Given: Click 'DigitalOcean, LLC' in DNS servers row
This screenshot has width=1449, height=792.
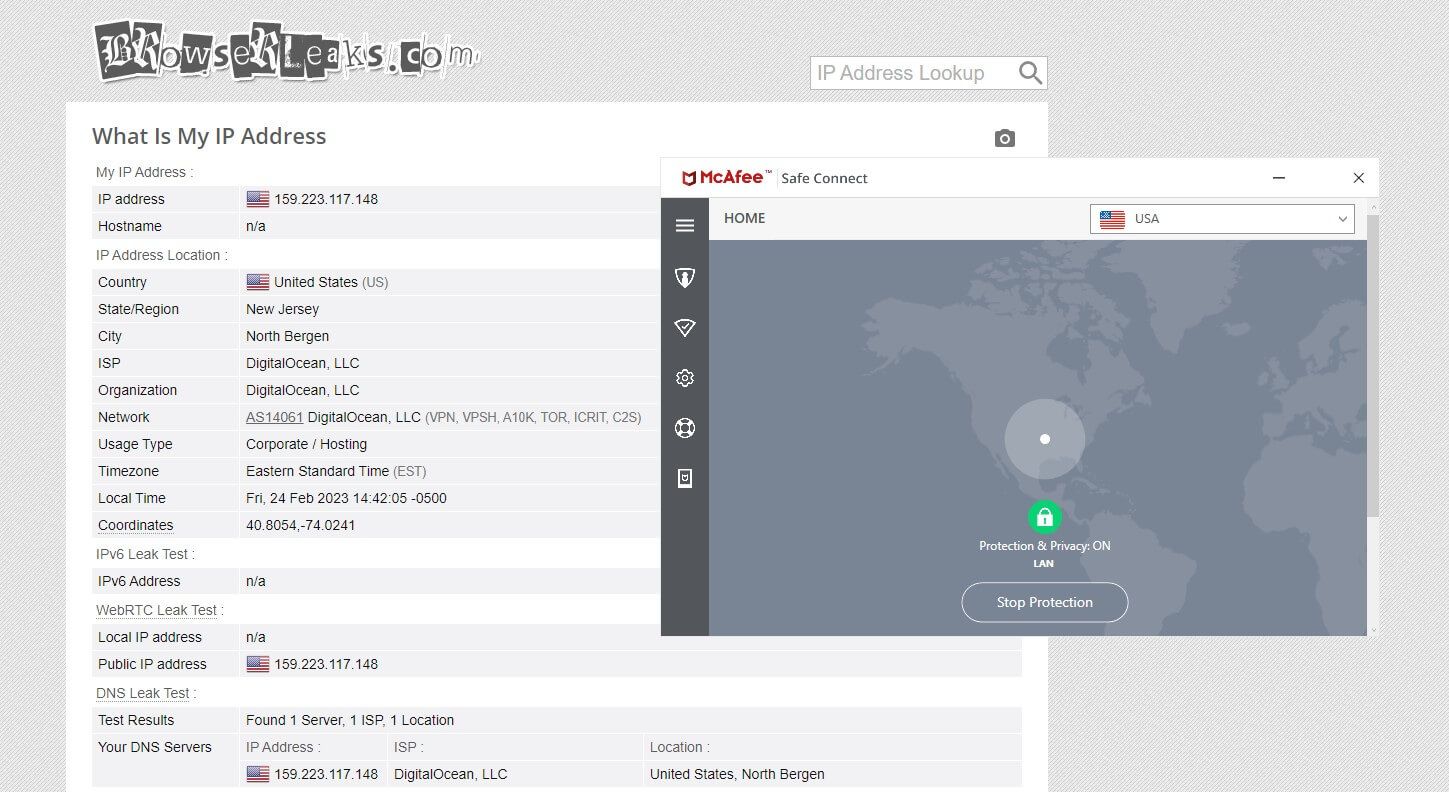Looking at the screenshot, I should 451,774.
